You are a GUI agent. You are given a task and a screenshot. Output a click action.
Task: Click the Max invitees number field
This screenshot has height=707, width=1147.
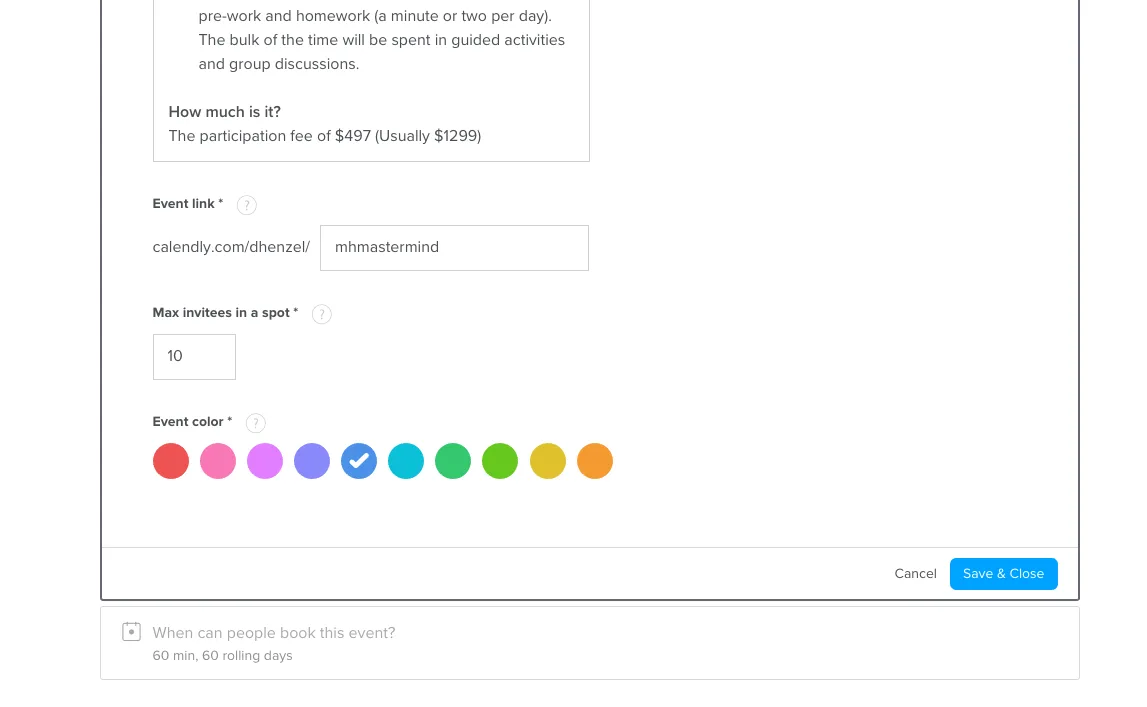pyautogui.click(x=194, y=357)
